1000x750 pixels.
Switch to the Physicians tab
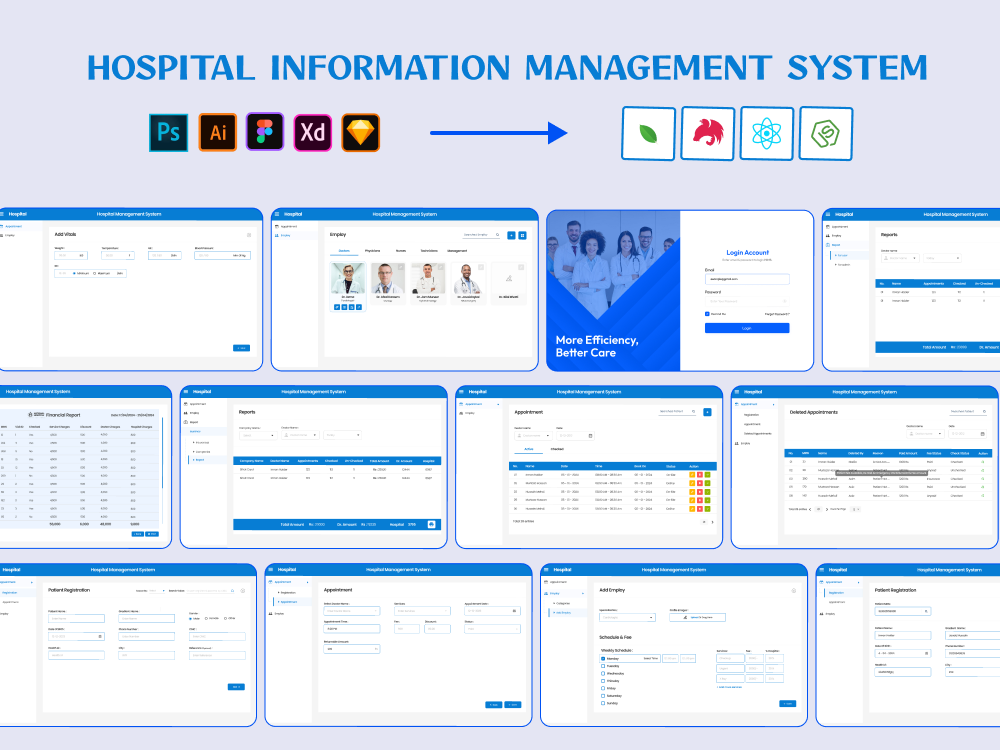[373, 250]
